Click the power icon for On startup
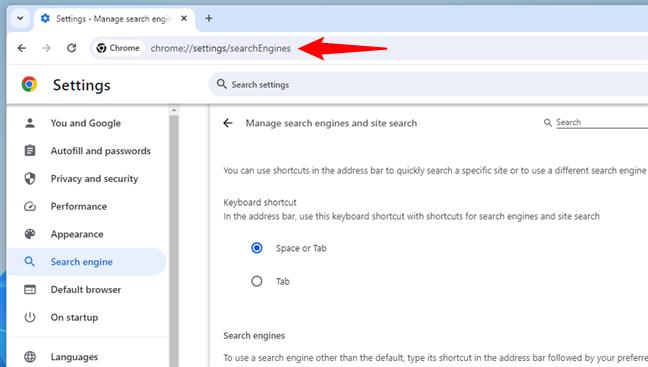Image resolution: width=648 pixels, height=367 pixels. coord(30,317)
